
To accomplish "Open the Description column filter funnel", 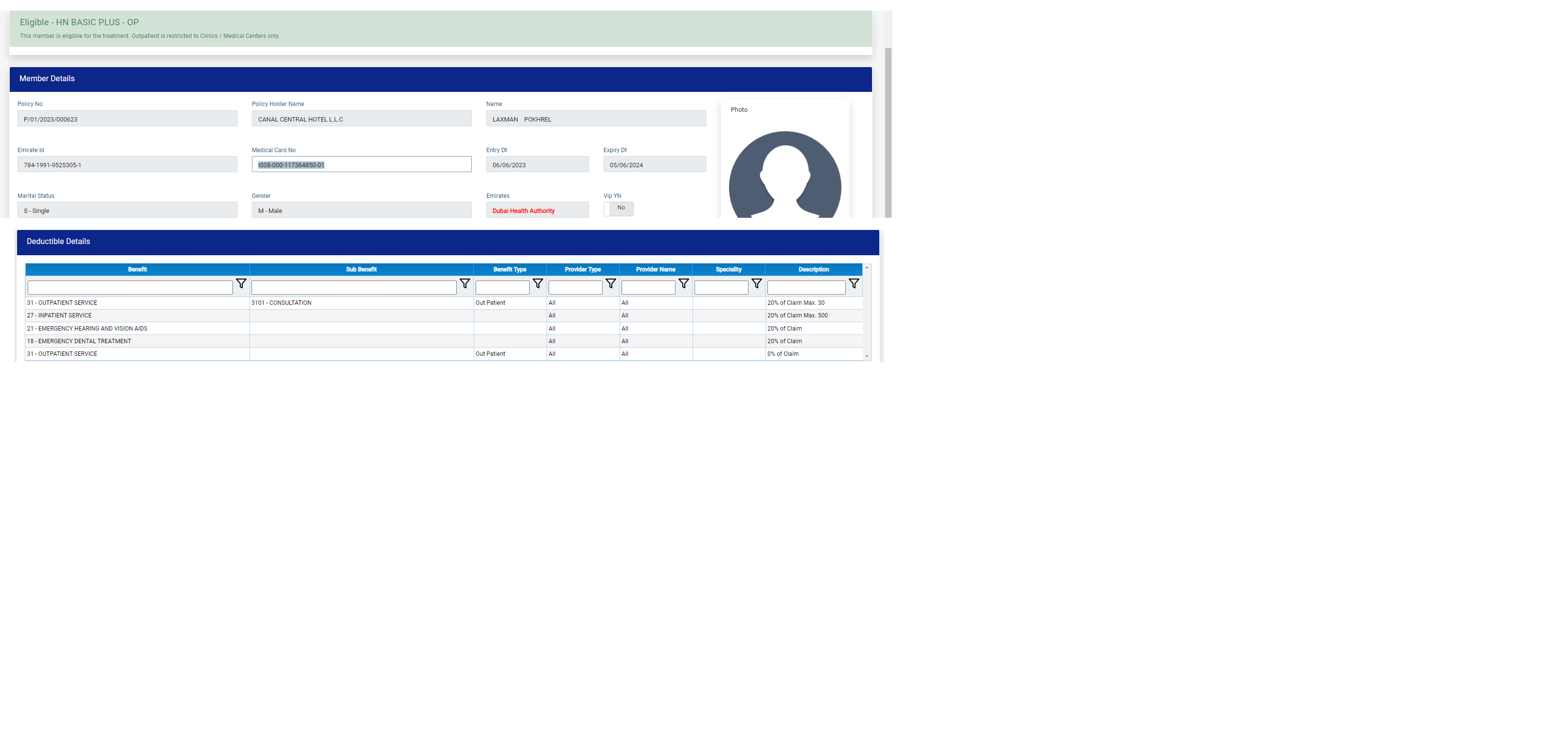I will [854, 284].
